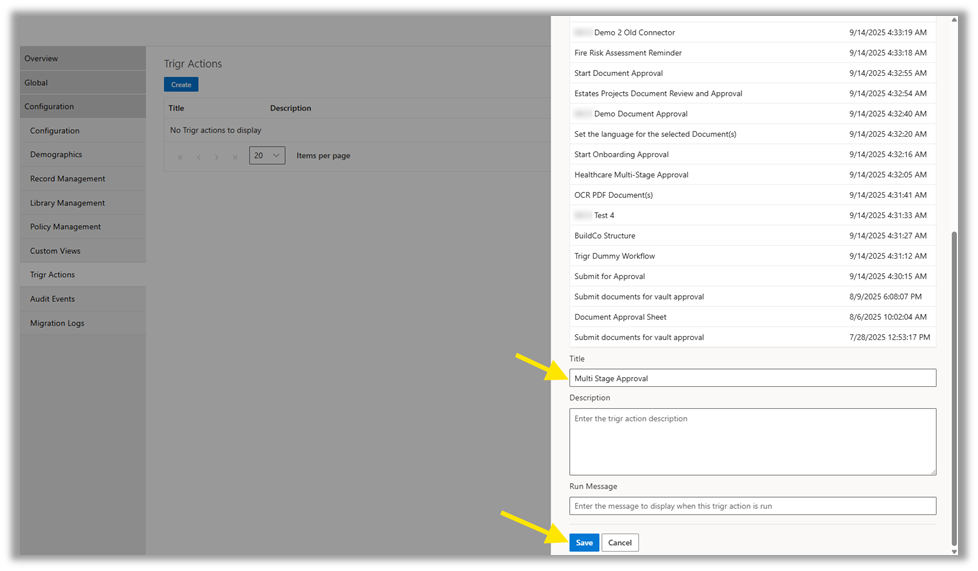Go to previous page in pager
Image resolution: width=978 pixels, height=571 pixels.
point(198,156)
